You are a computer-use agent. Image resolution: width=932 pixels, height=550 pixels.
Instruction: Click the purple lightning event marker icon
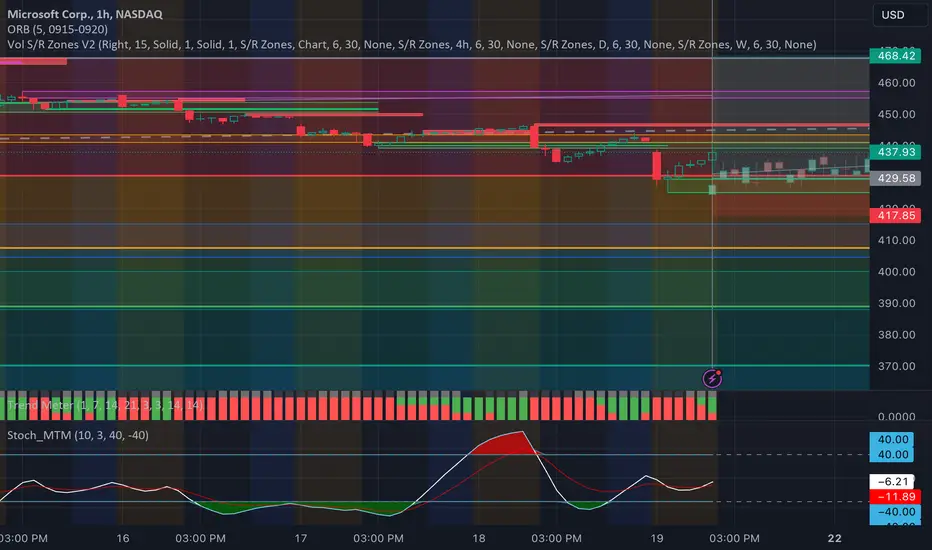tap(712, 378)
